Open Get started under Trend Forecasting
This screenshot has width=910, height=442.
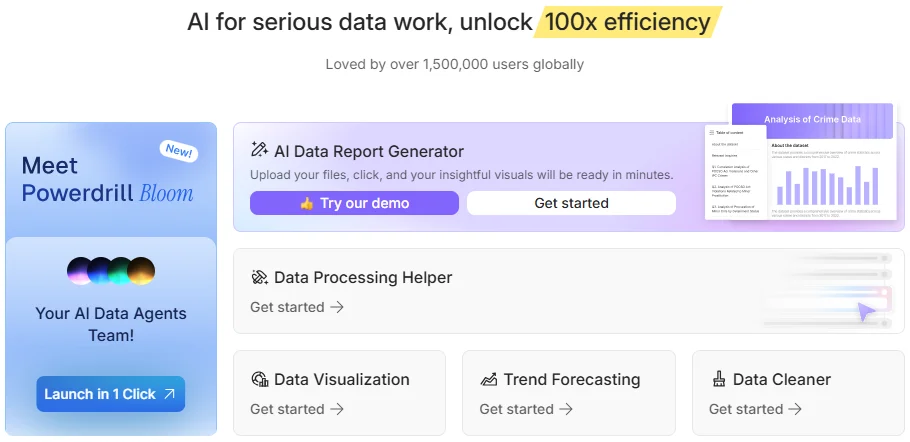(x=526, y=409)
